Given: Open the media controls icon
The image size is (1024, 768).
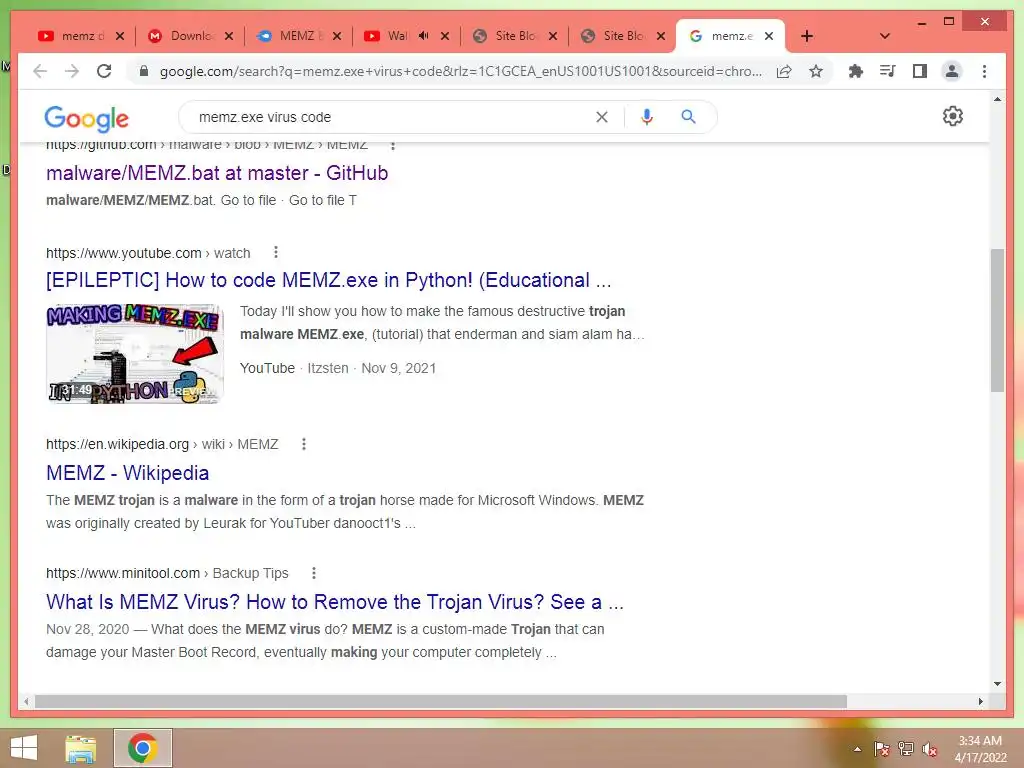Looking at the screenshot, I should [888, 71].
